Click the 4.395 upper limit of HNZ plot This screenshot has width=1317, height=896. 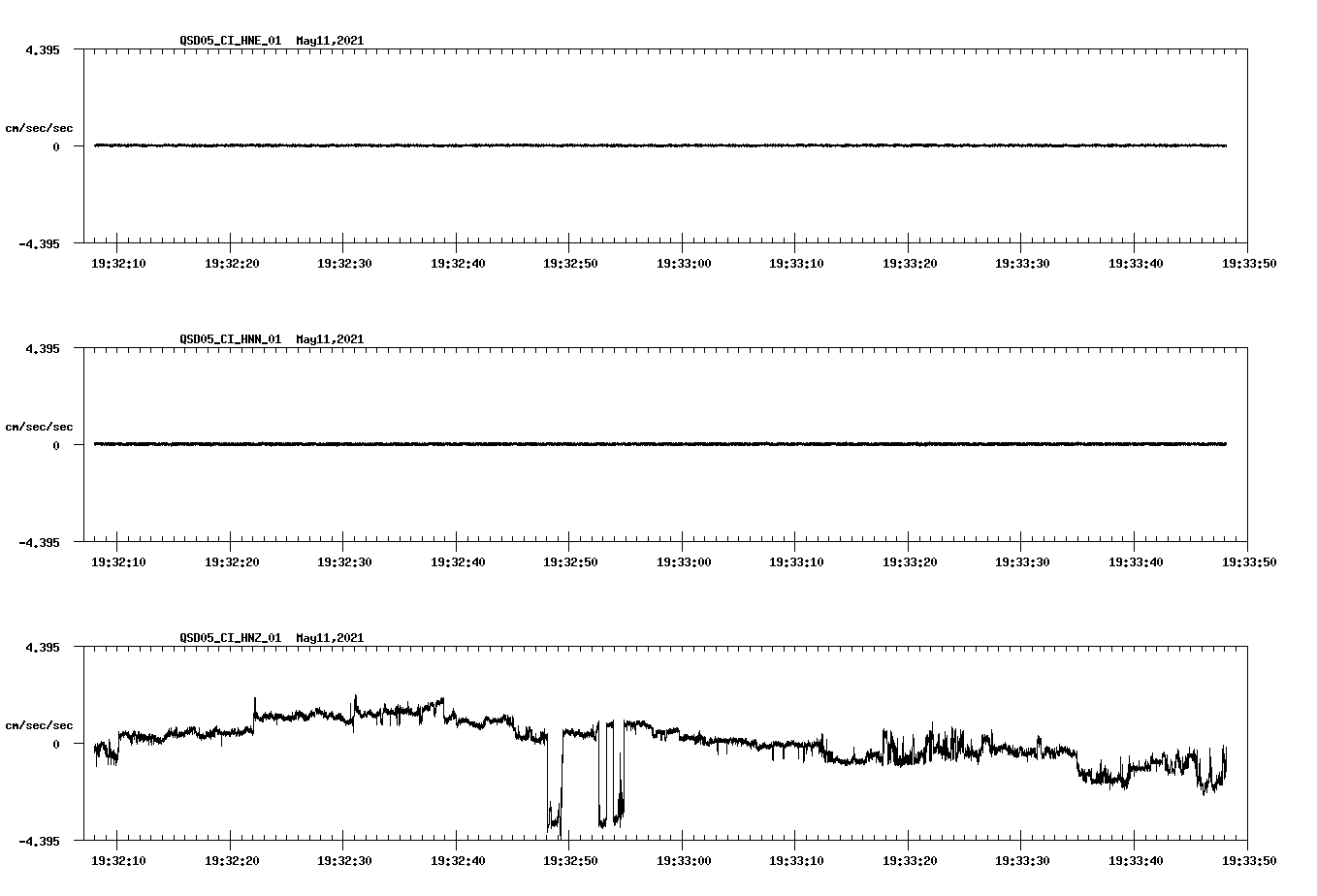[x=43, y=647]
